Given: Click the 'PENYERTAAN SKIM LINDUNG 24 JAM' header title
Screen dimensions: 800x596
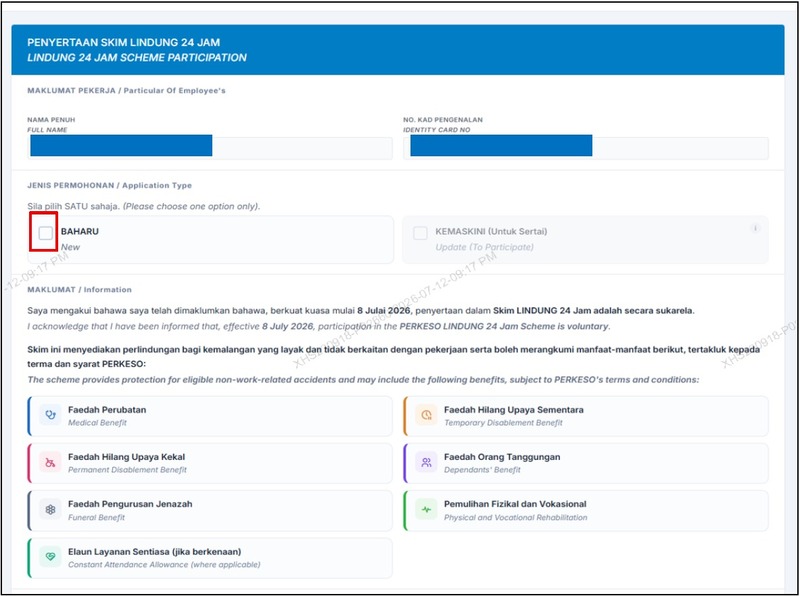Looking at the screenshot, I should tap(123, 42).
